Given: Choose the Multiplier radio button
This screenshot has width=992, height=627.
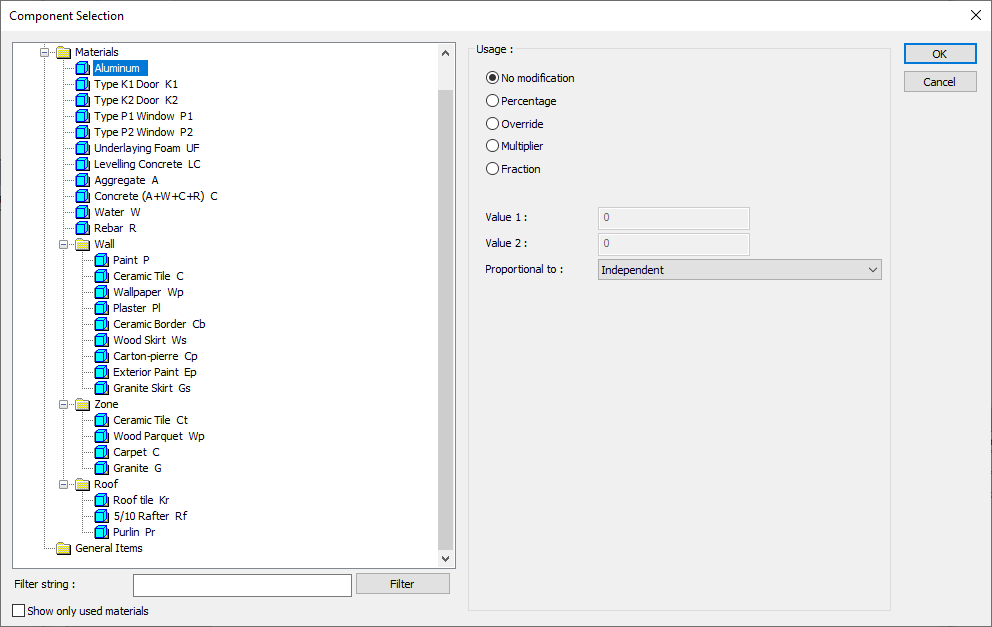Looking at the screenshot, I should pyautogui.click(x=492, y=146).
